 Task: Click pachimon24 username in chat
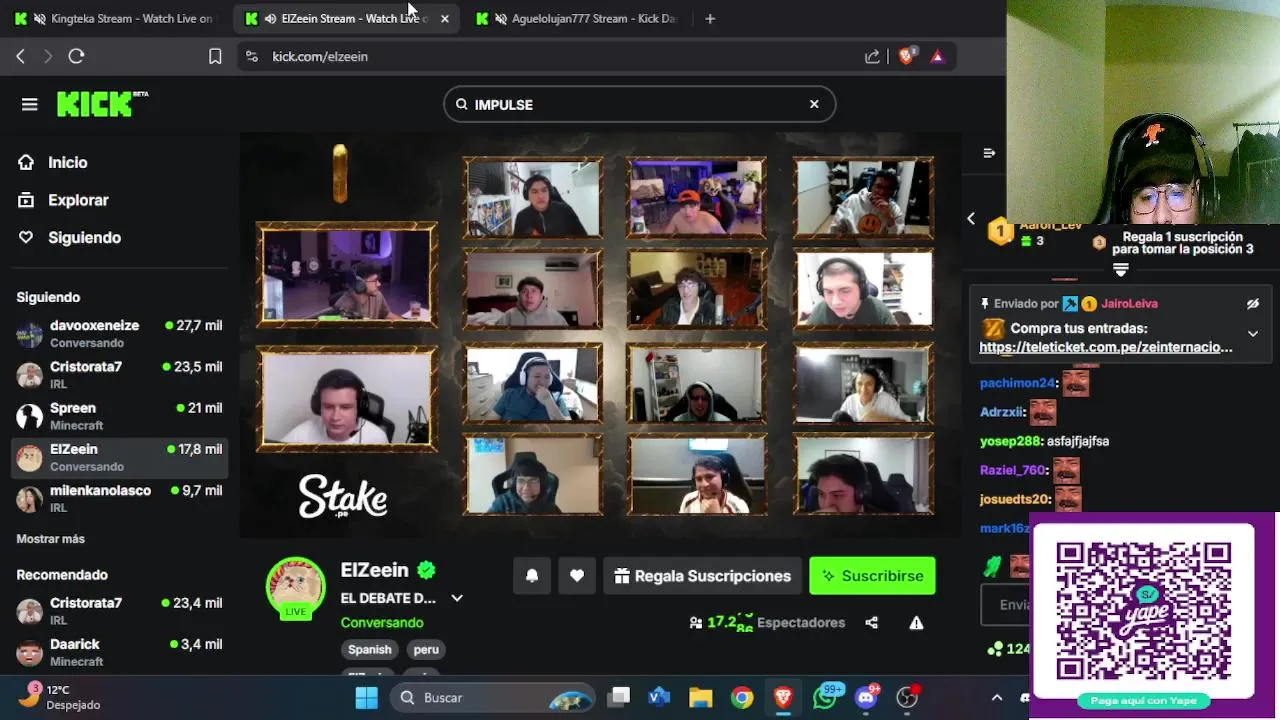click(1018, 383)
